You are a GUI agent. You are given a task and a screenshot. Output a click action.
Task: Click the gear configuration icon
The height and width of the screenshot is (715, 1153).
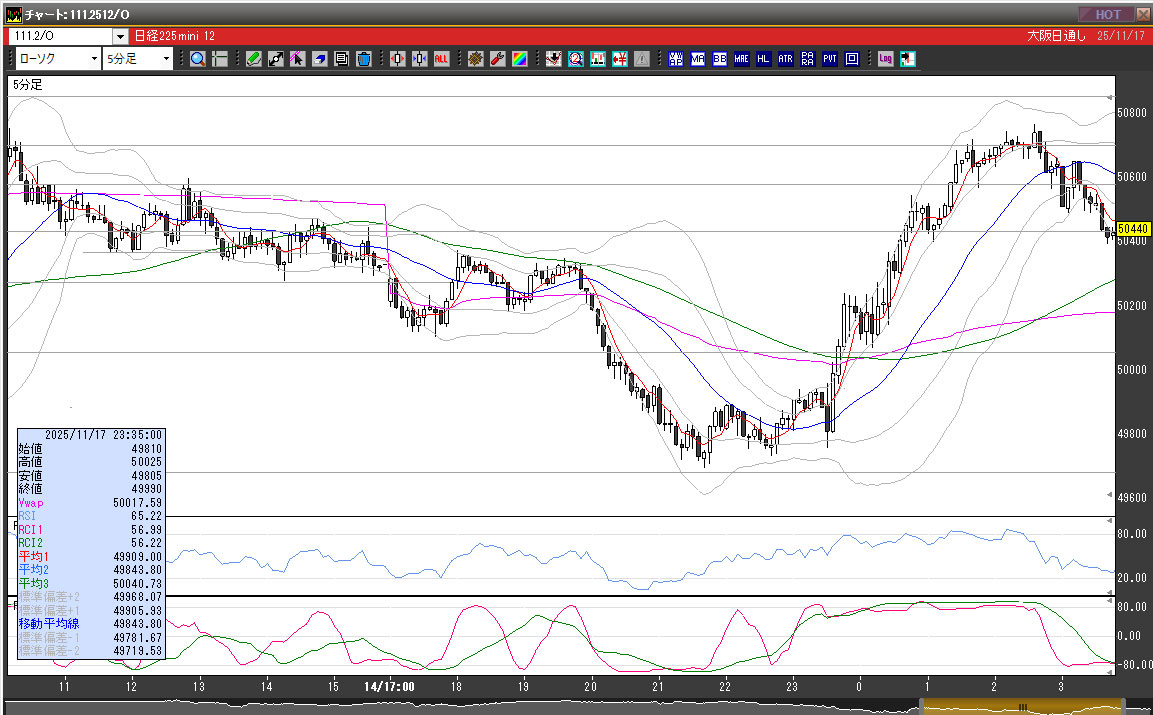(475, 59)
